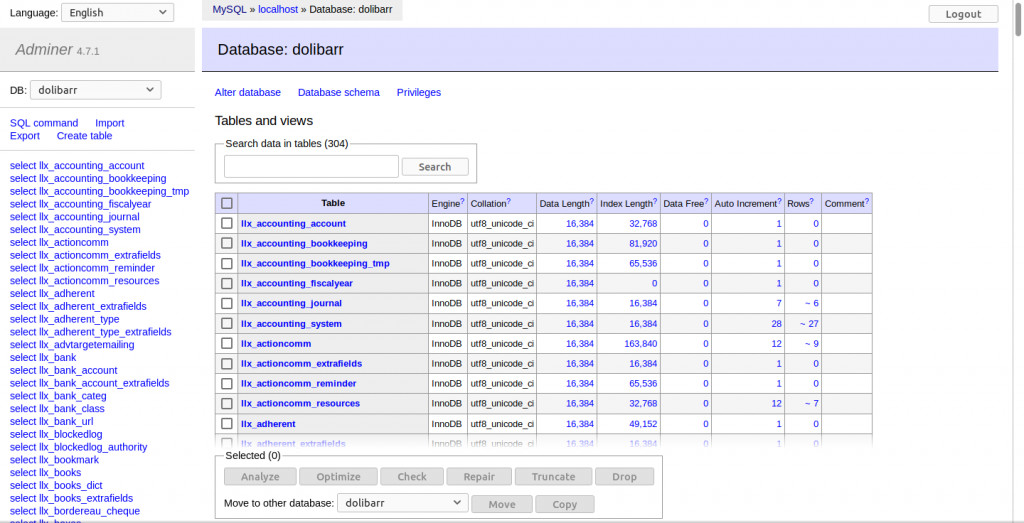
Task: Click the Data Free help question mark
Action: [708, 201]
